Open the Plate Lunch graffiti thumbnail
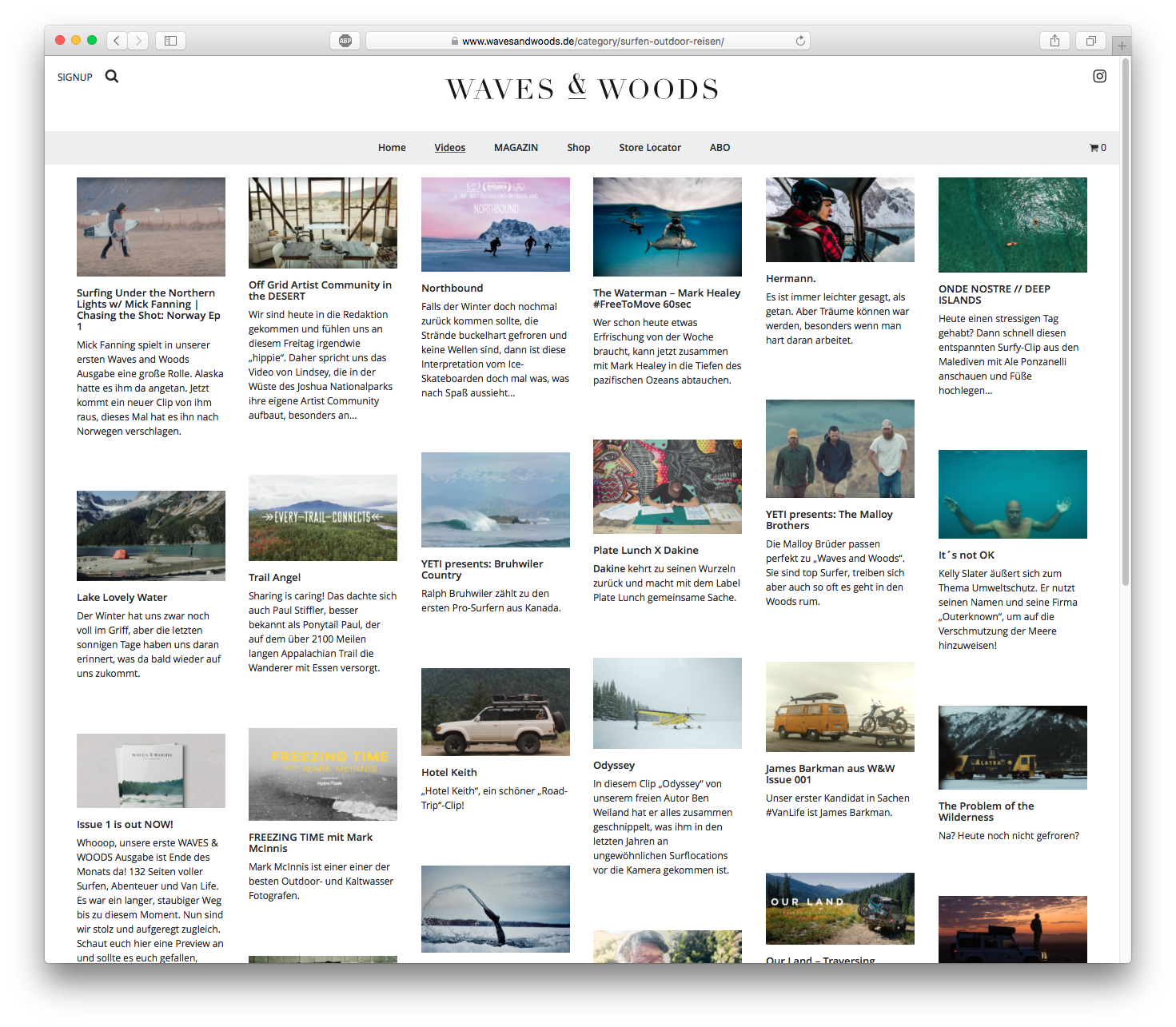The width and height of the screenshot is (1176, 1027). [x=668, y=487]
